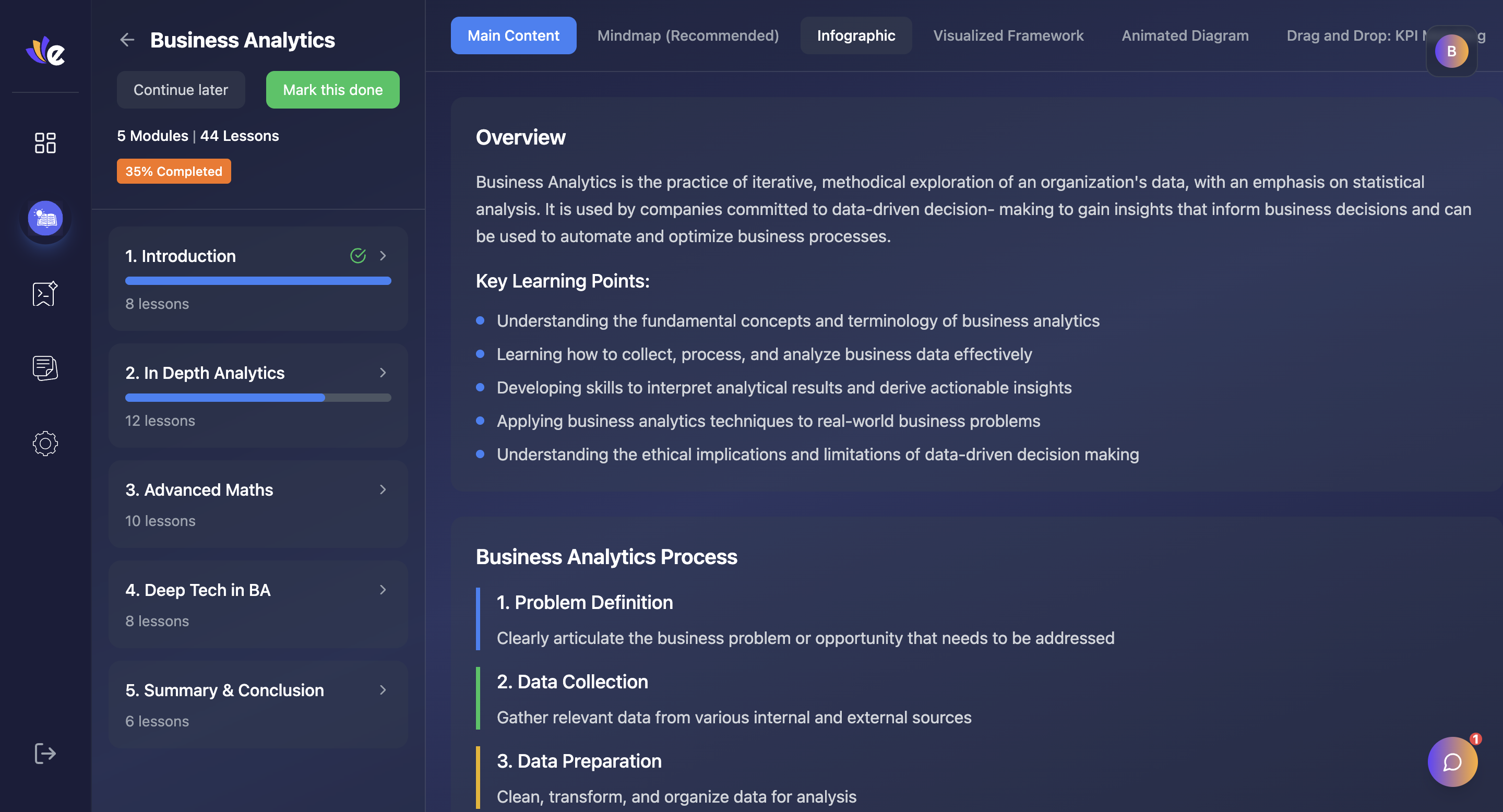The height and width of the screenshot is (812, 1503).
Task: Open the chat support bubble
Action: (1452, 762)
